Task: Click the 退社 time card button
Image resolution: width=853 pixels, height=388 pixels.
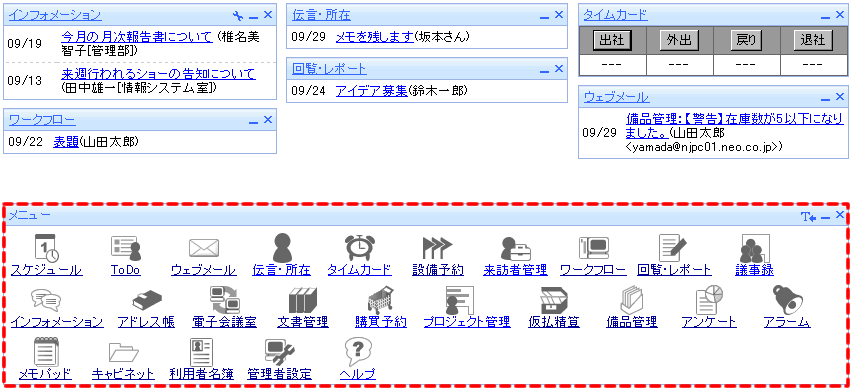Action: (x=813, y=40)
